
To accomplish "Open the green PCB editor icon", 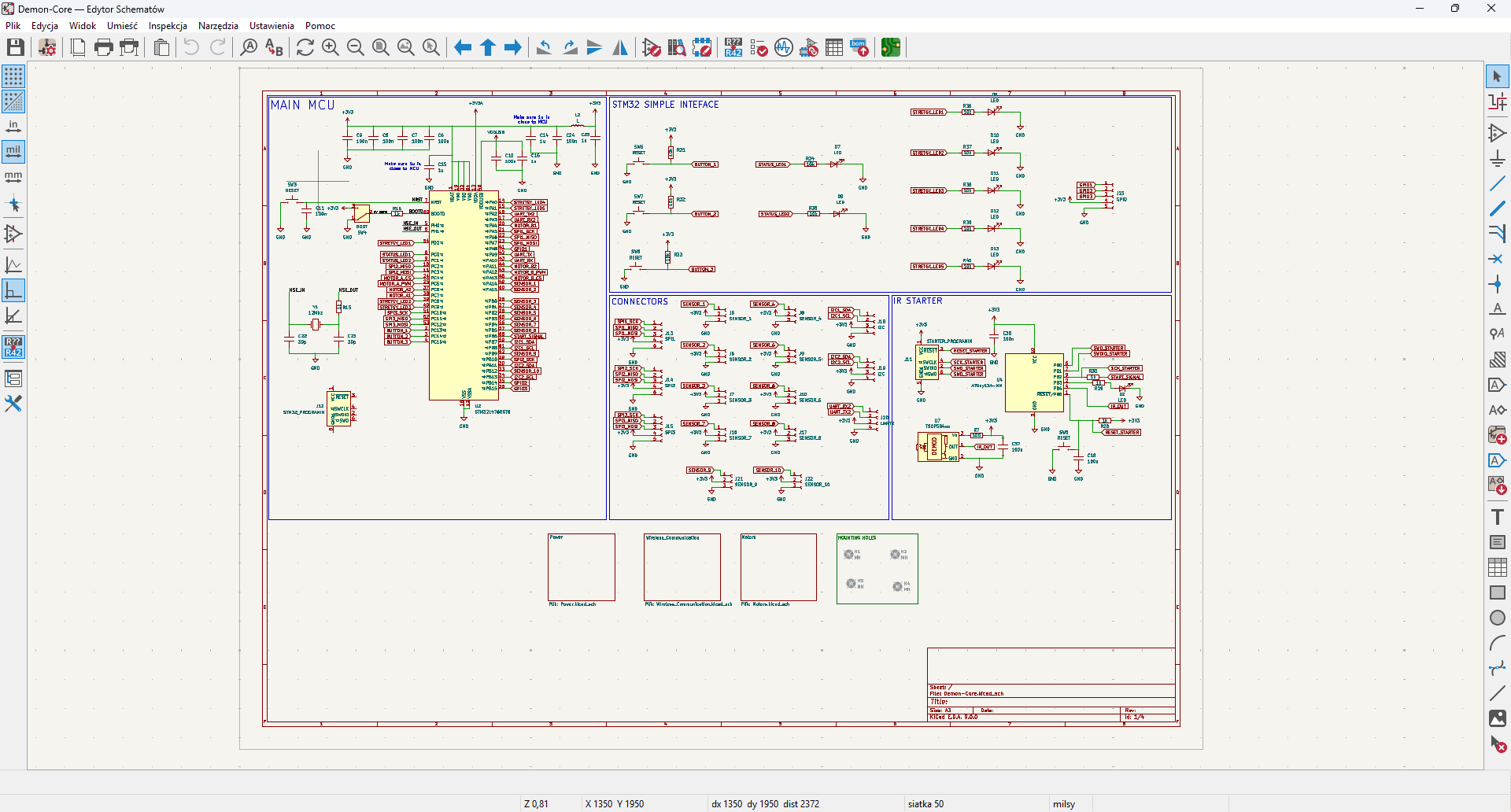I will tap(890, 48).
